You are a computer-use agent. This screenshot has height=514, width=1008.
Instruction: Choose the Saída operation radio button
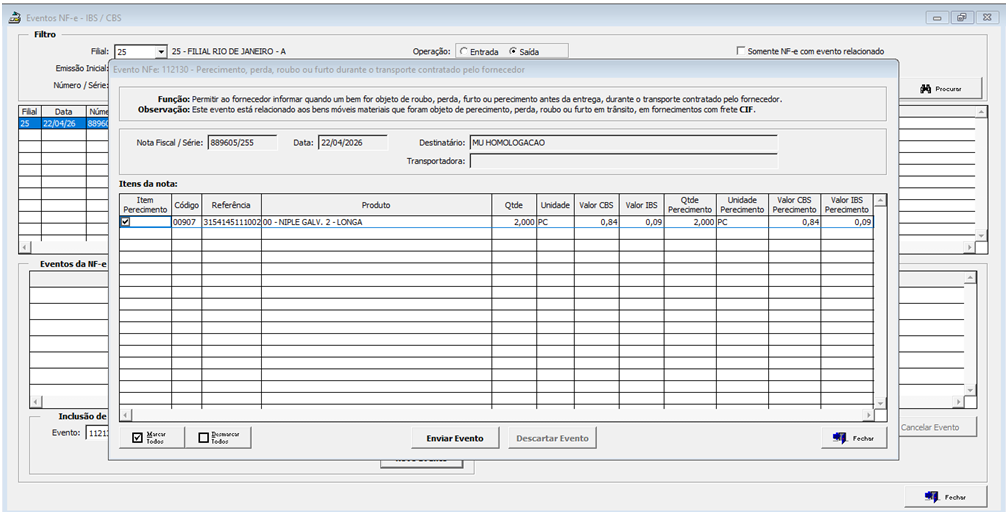coord(513,51)
